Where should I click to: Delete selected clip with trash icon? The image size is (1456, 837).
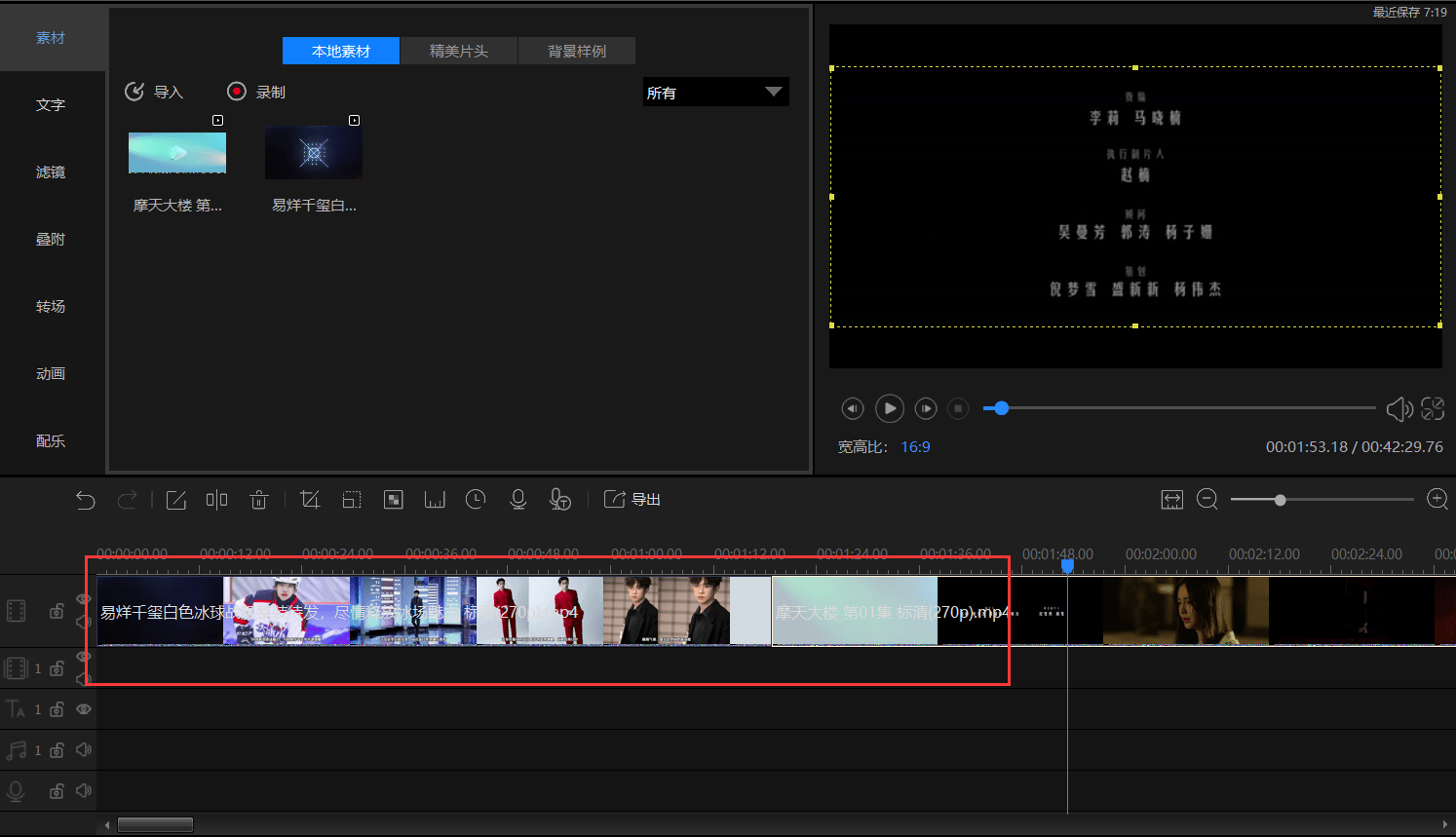(258, 500)
